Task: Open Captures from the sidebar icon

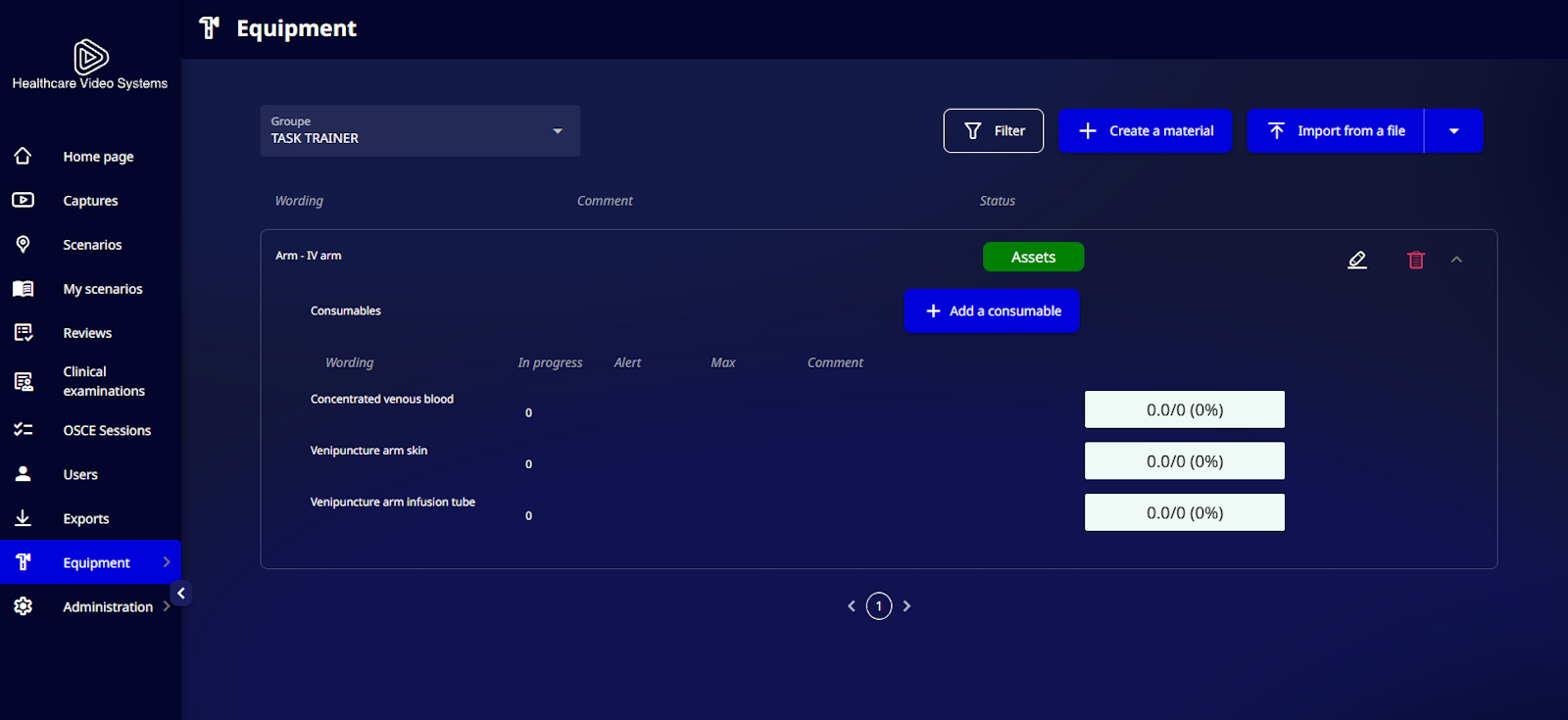Action: click(x=23, y=200)
